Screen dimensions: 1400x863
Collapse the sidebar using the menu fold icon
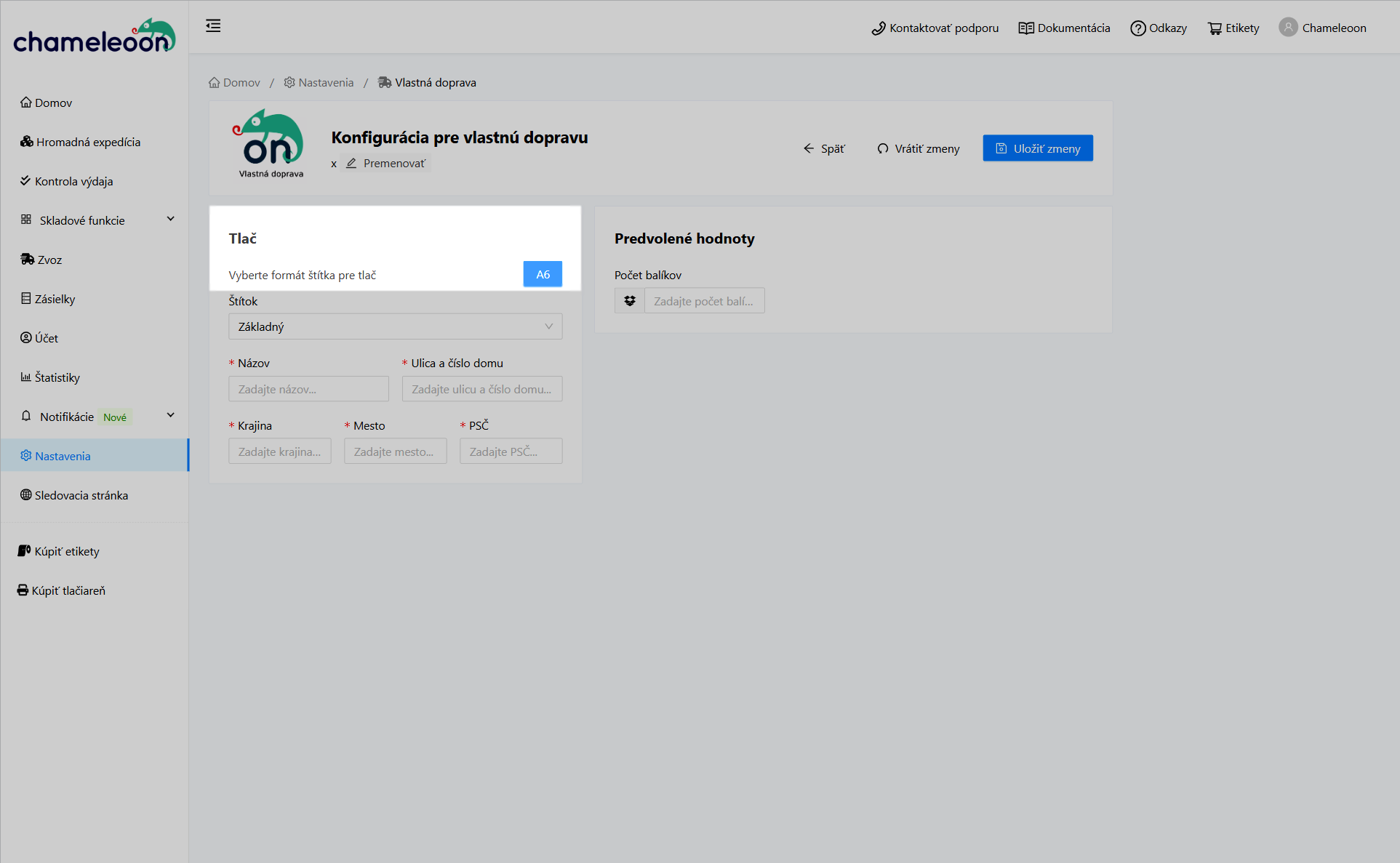click(x=213, y=26)
